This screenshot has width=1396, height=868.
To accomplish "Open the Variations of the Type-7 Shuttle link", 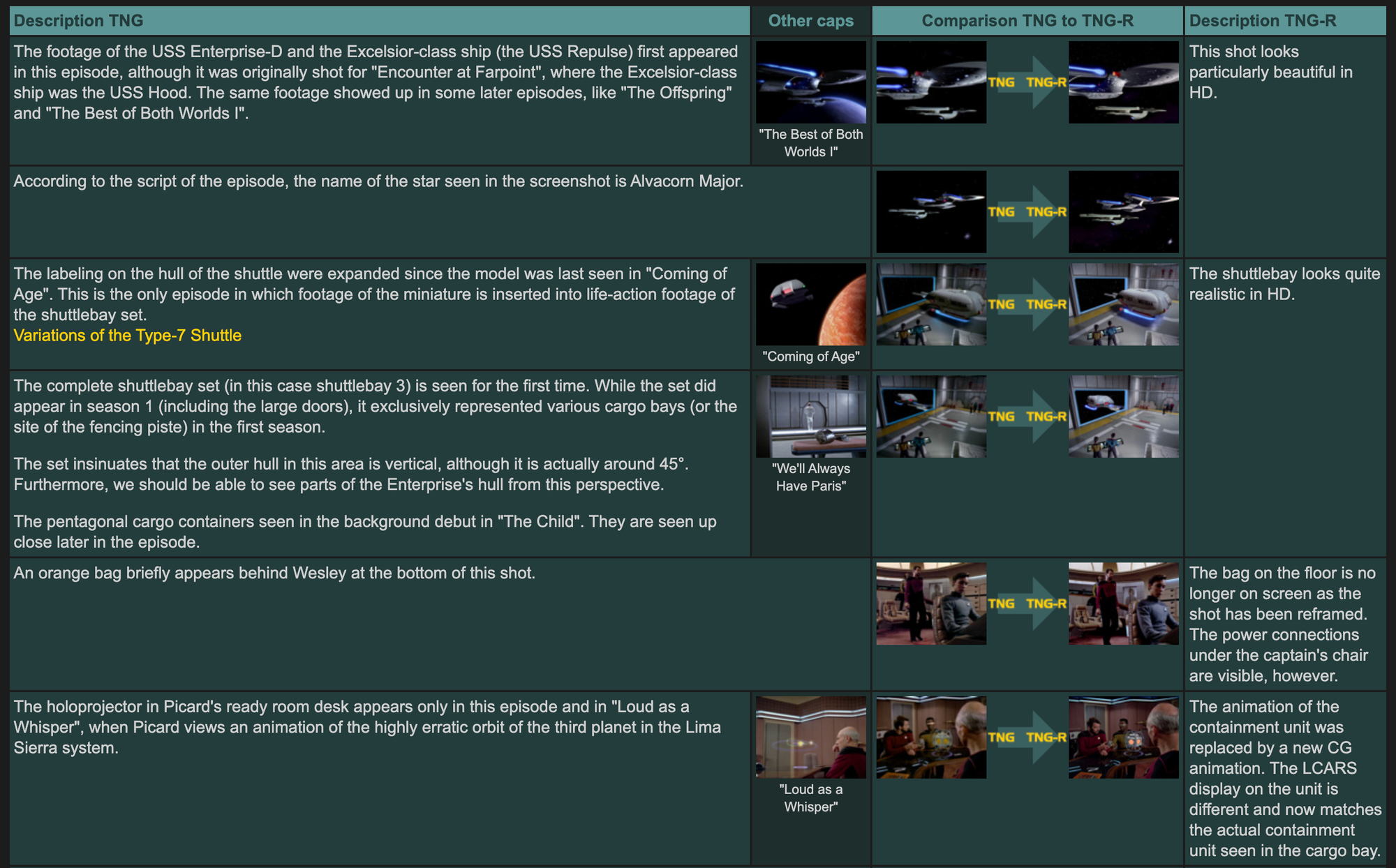I will 127,336.
